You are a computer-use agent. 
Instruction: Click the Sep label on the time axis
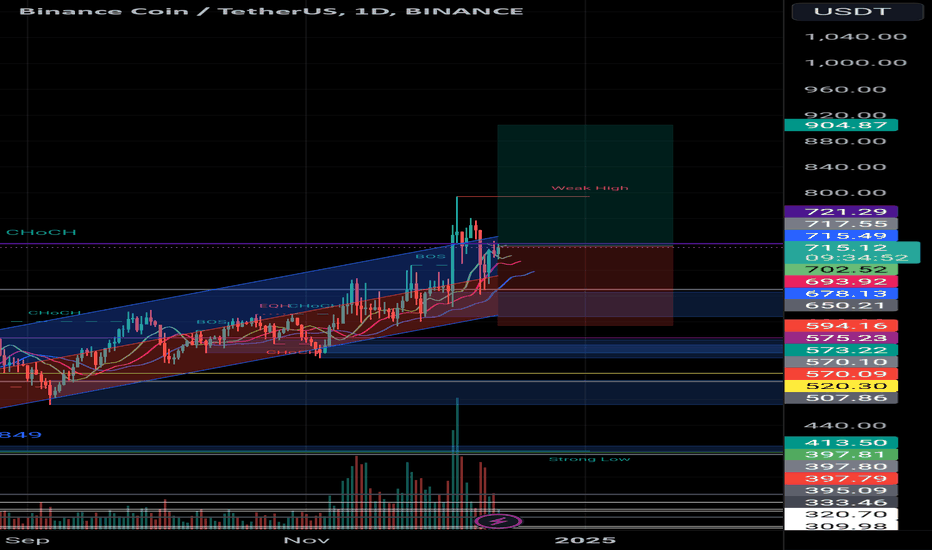[27, 540]
